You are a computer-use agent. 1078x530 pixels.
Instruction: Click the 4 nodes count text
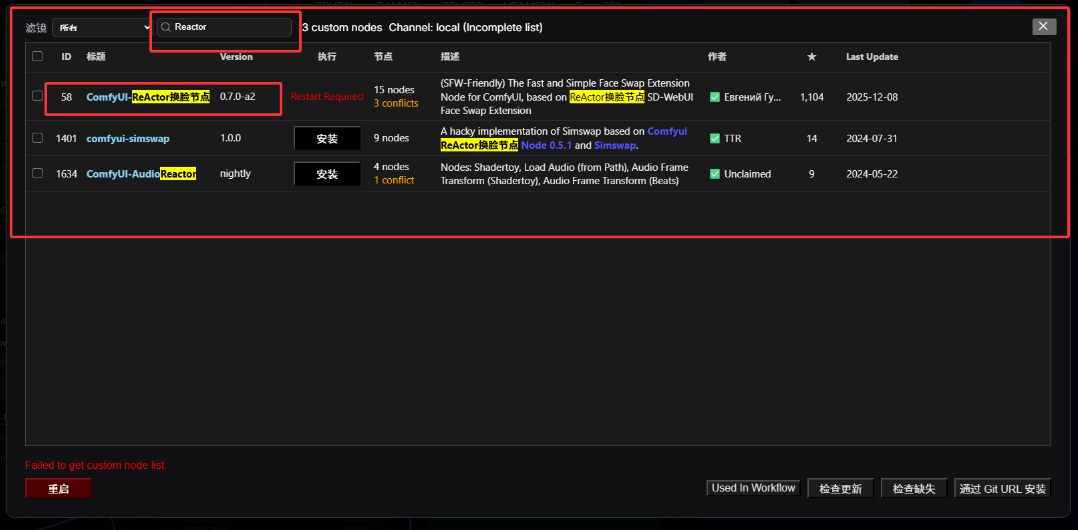pos(391,166)
